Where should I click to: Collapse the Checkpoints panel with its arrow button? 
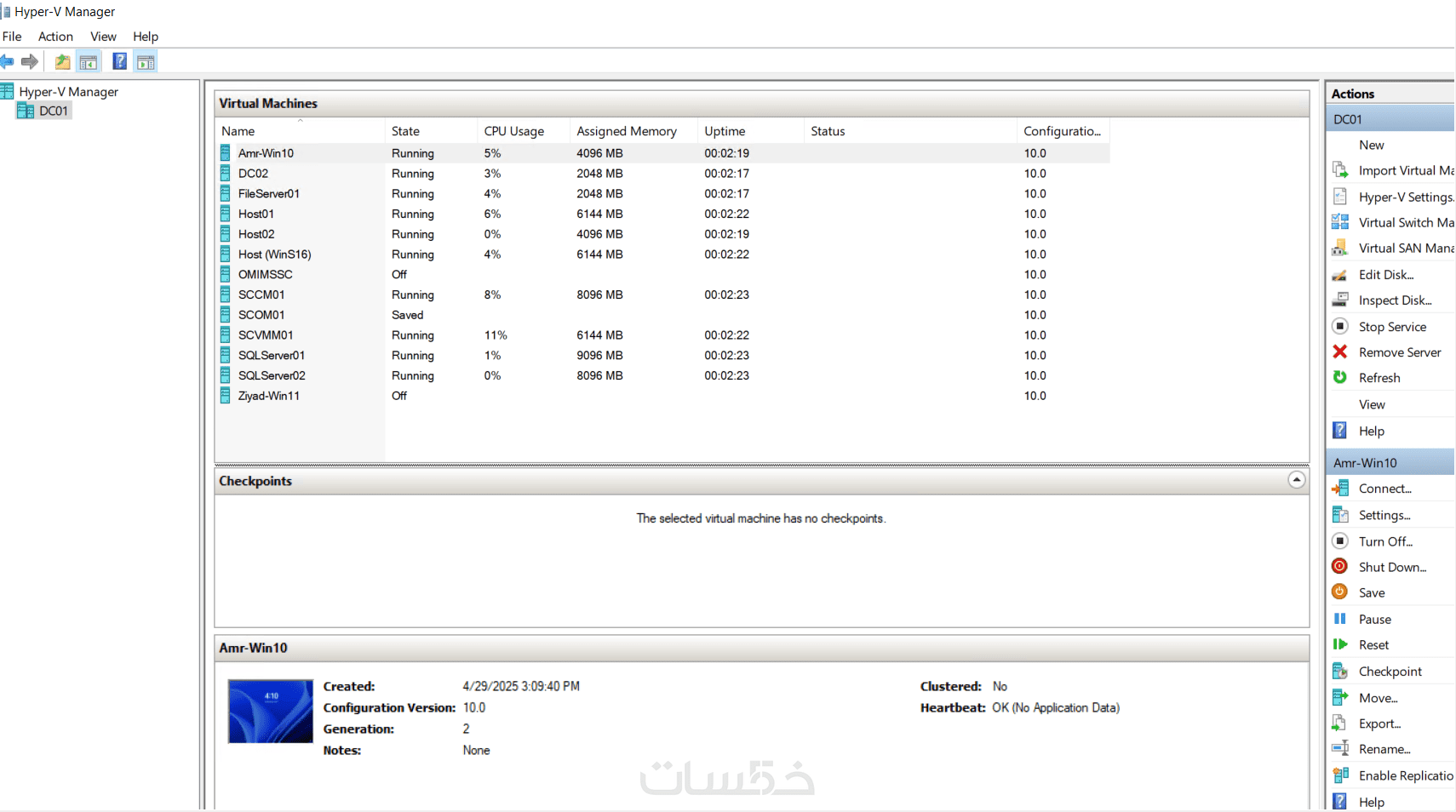[x=1296, y=480]
